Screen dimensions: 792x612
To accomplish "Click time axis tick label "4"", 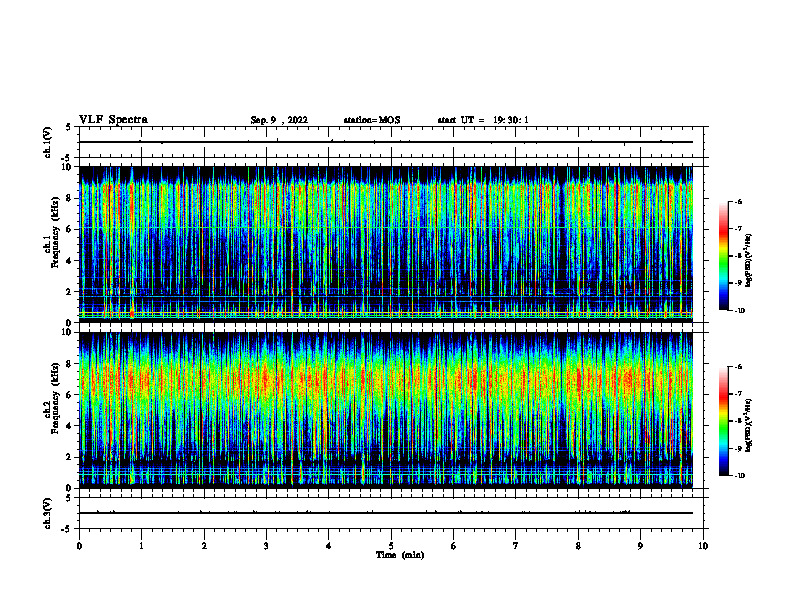I will [329, 546].
